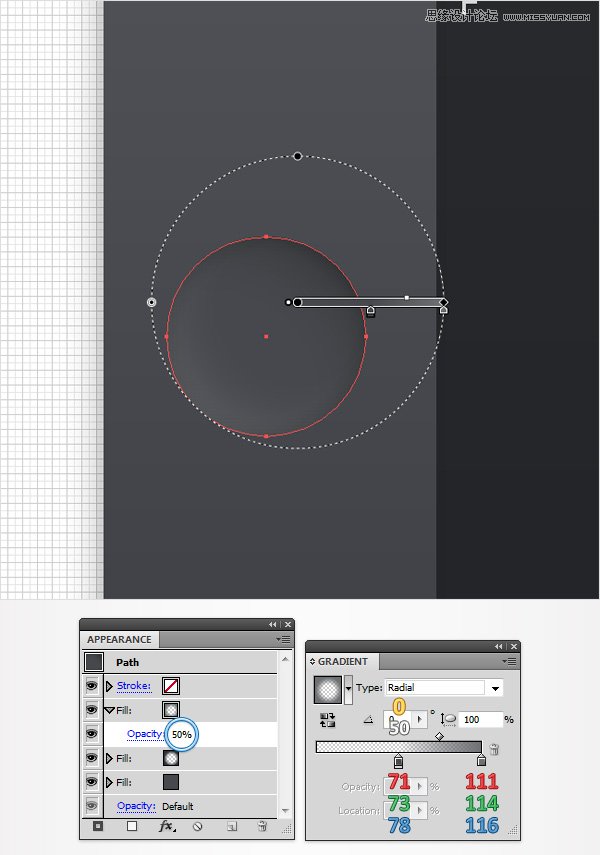600x855 pixels.
Task: Click the Opacity link under the first Fill
Action: tap(145, 734)
